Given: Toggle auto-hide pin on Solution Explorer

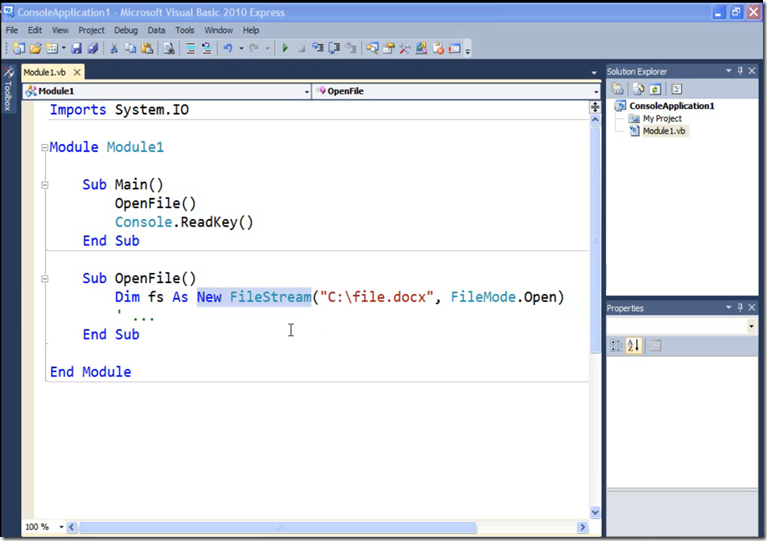Looking at the screenshot, I should pyautogui.click(x=740, y=71).
